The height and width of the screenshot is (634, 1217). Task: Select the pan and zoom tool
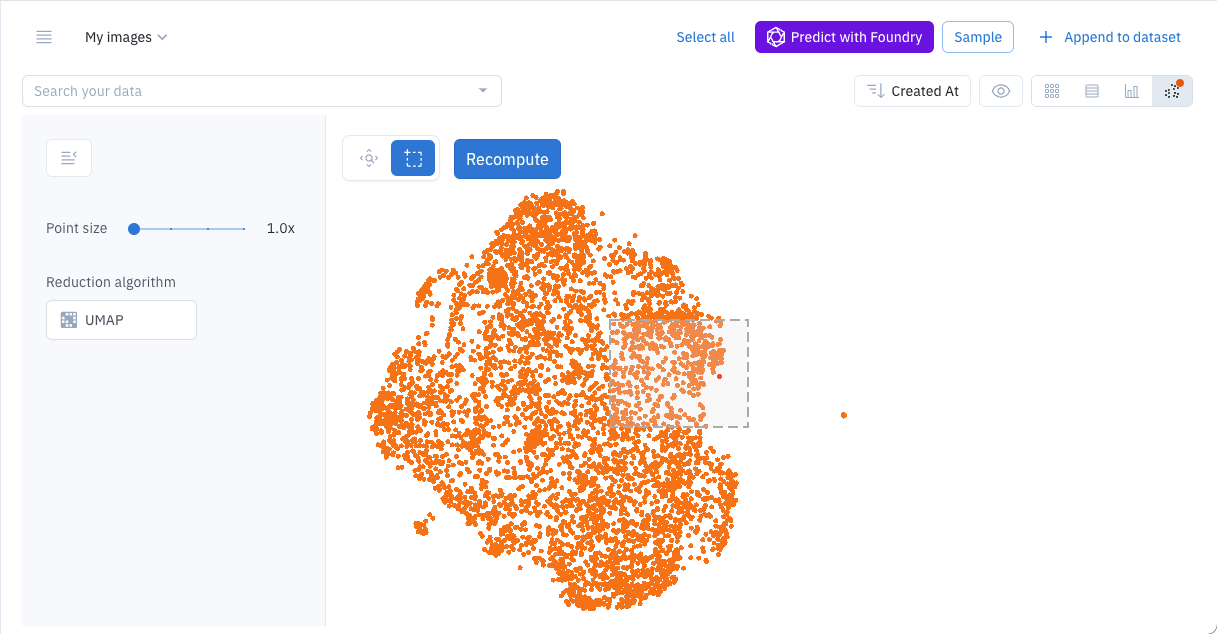tap(369, 158)
